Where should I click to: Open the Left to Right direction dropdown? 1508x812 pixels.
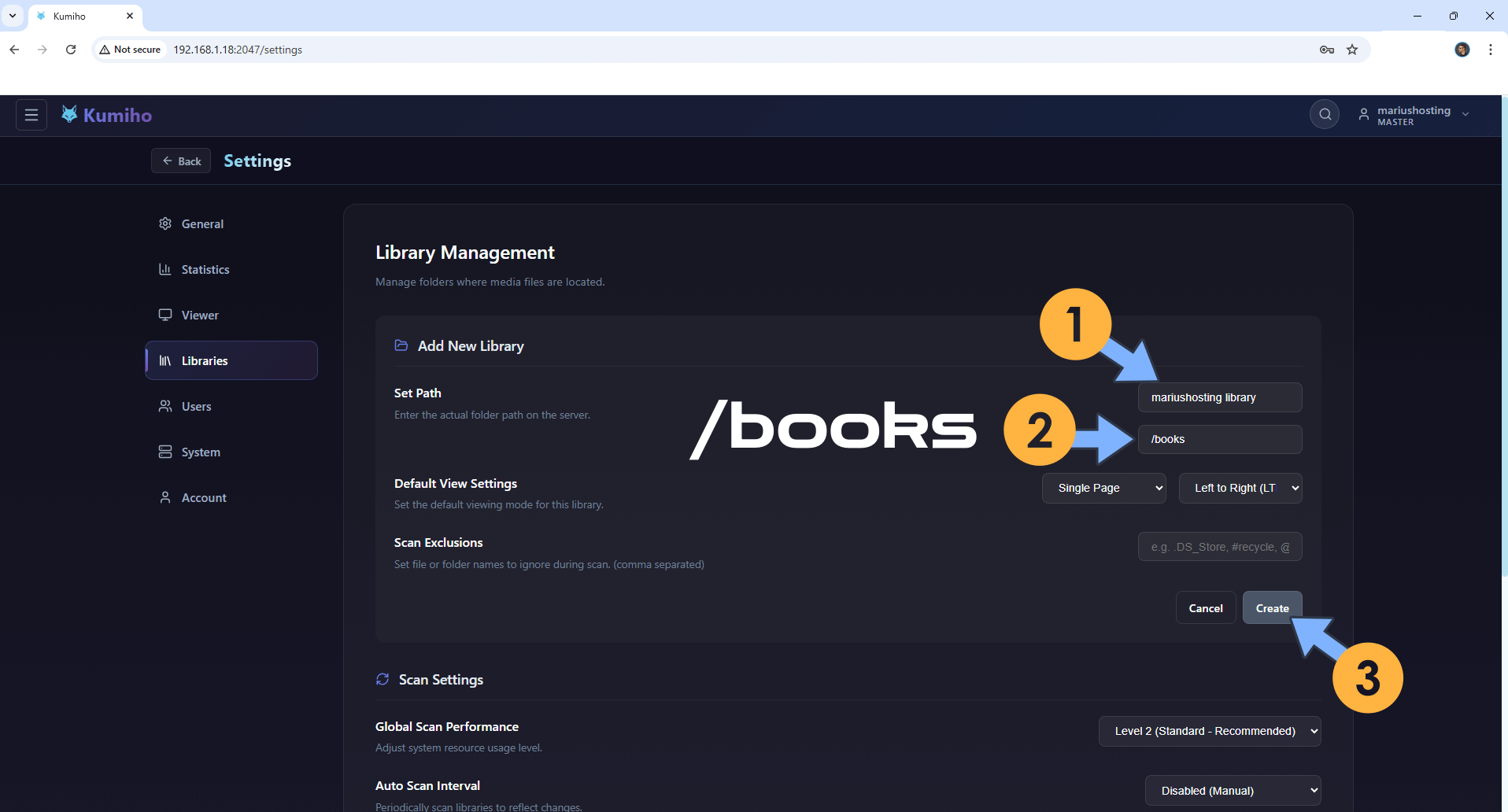tap(1240, 488)
